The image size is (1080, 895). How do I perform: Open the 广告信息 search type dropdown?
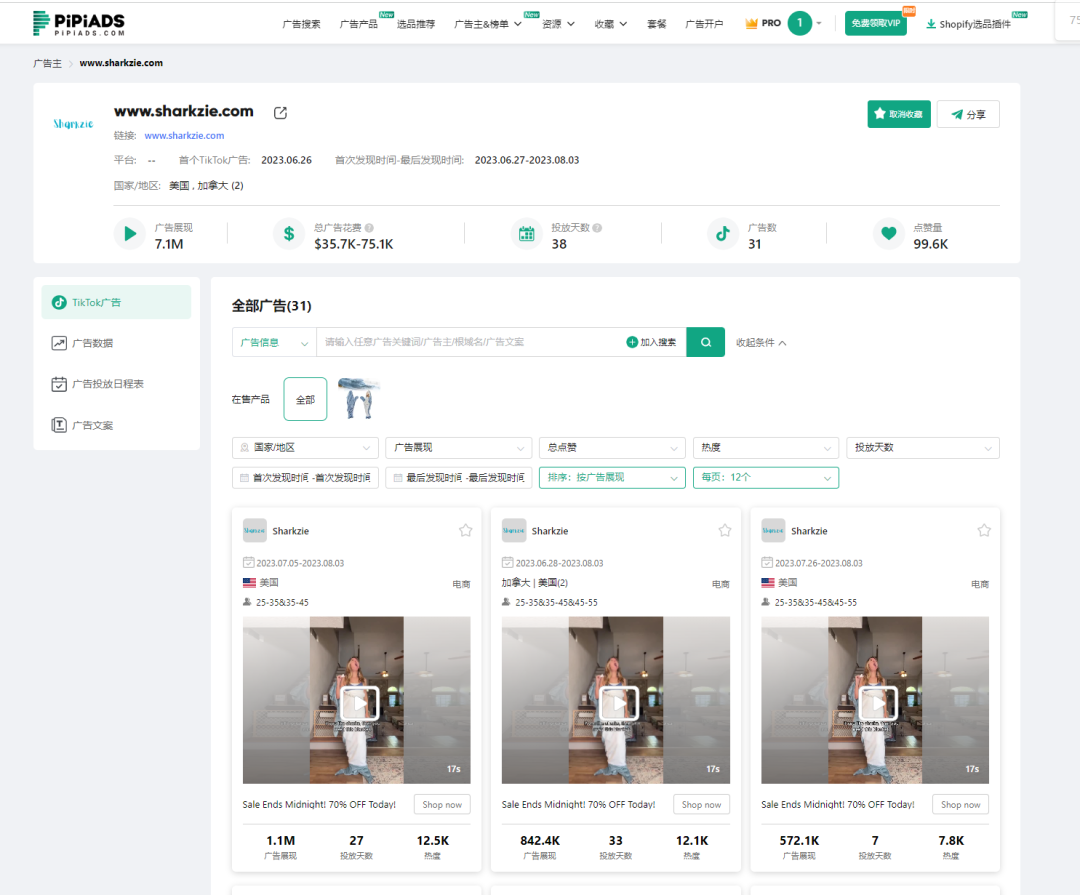tap(274, 342)
